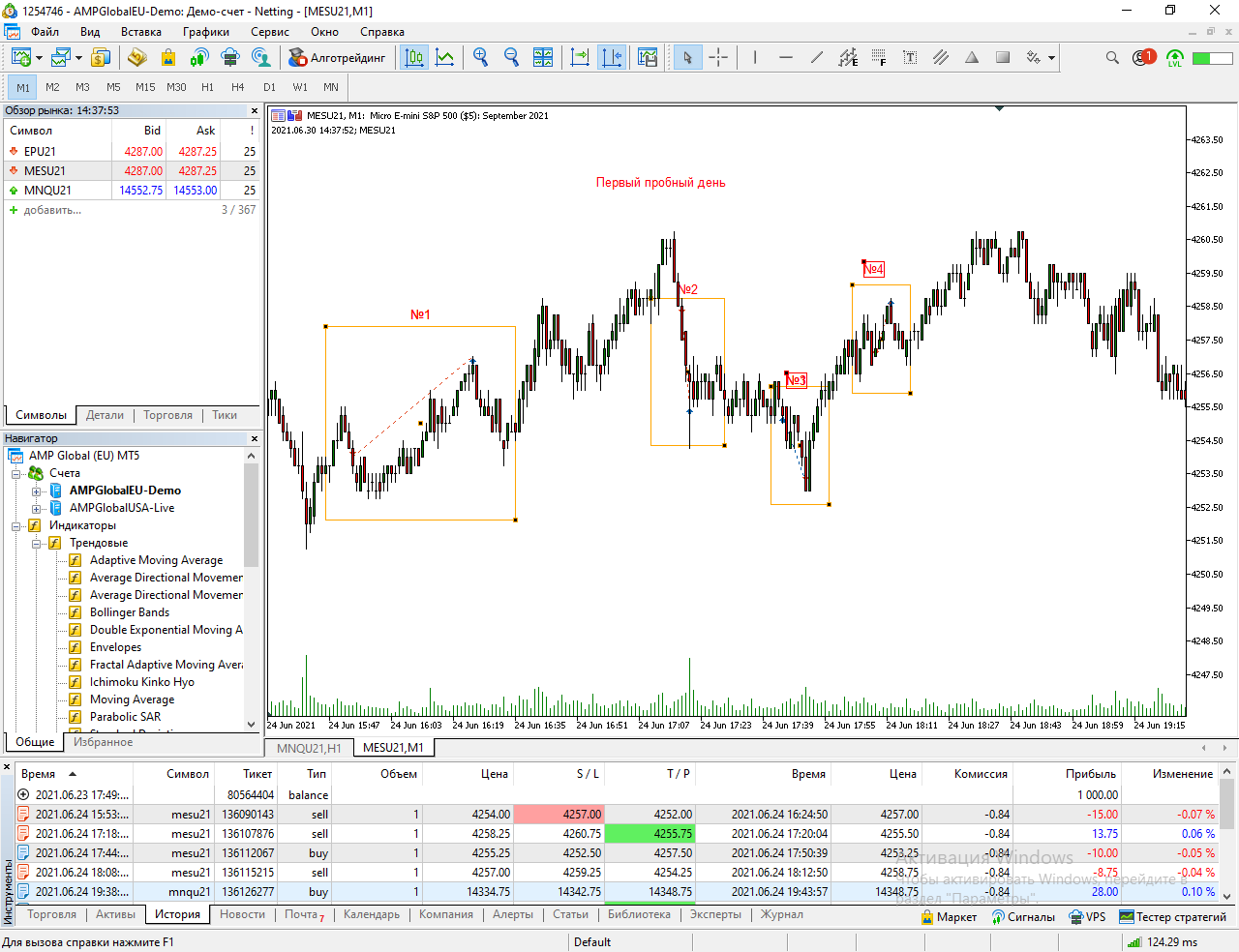Click the green LVL depth icon

1175,58
